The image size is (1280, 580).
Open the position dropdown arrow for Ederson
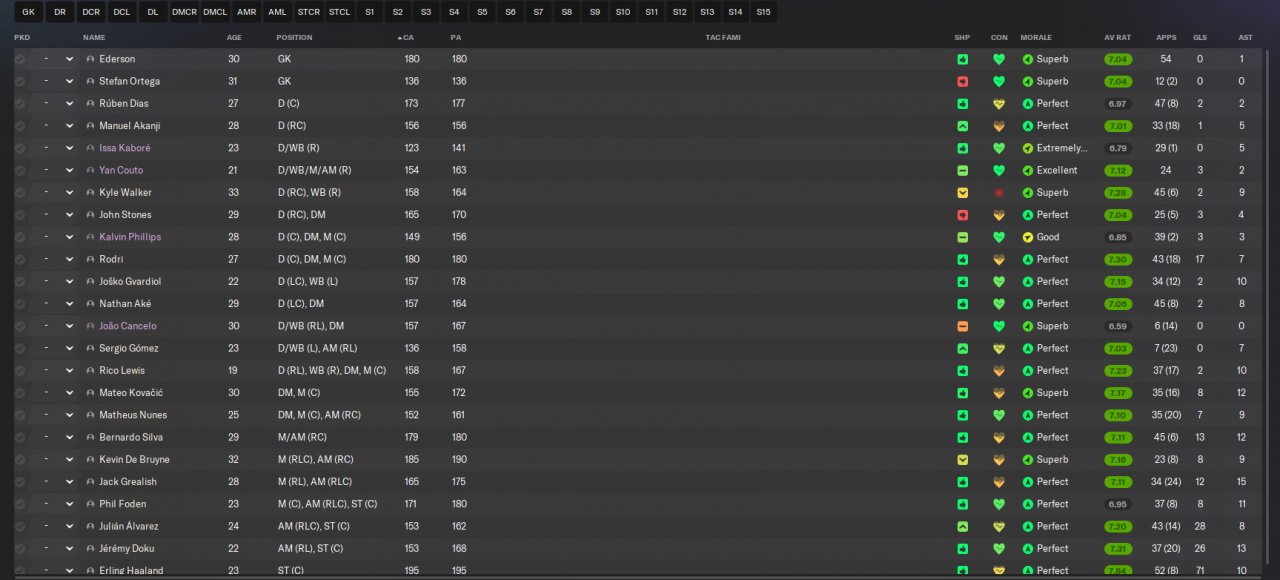click(x=69, y=59)
